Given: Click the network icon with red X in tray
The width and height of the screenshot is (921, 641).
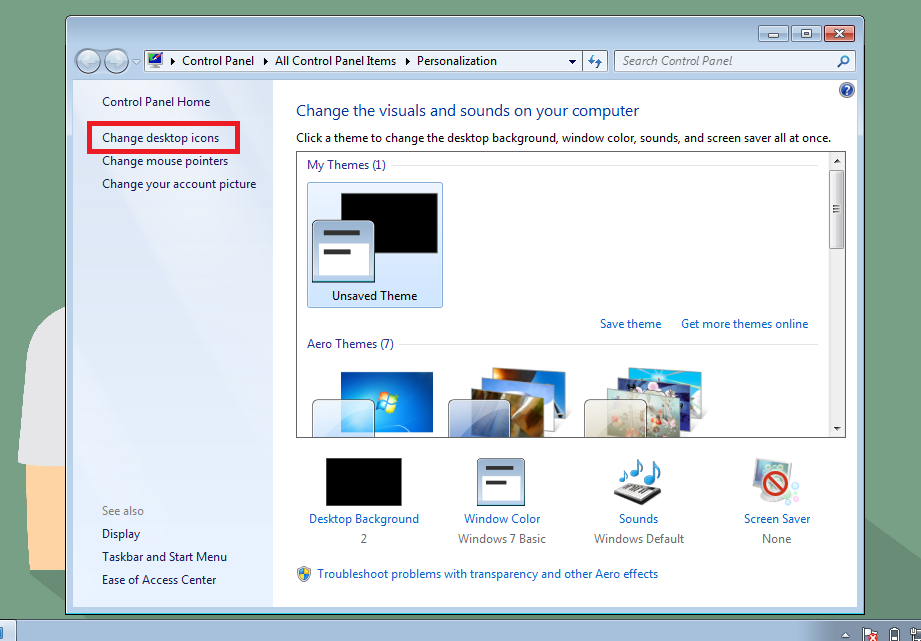Looking at the screenshot, I should click(870, 634).
